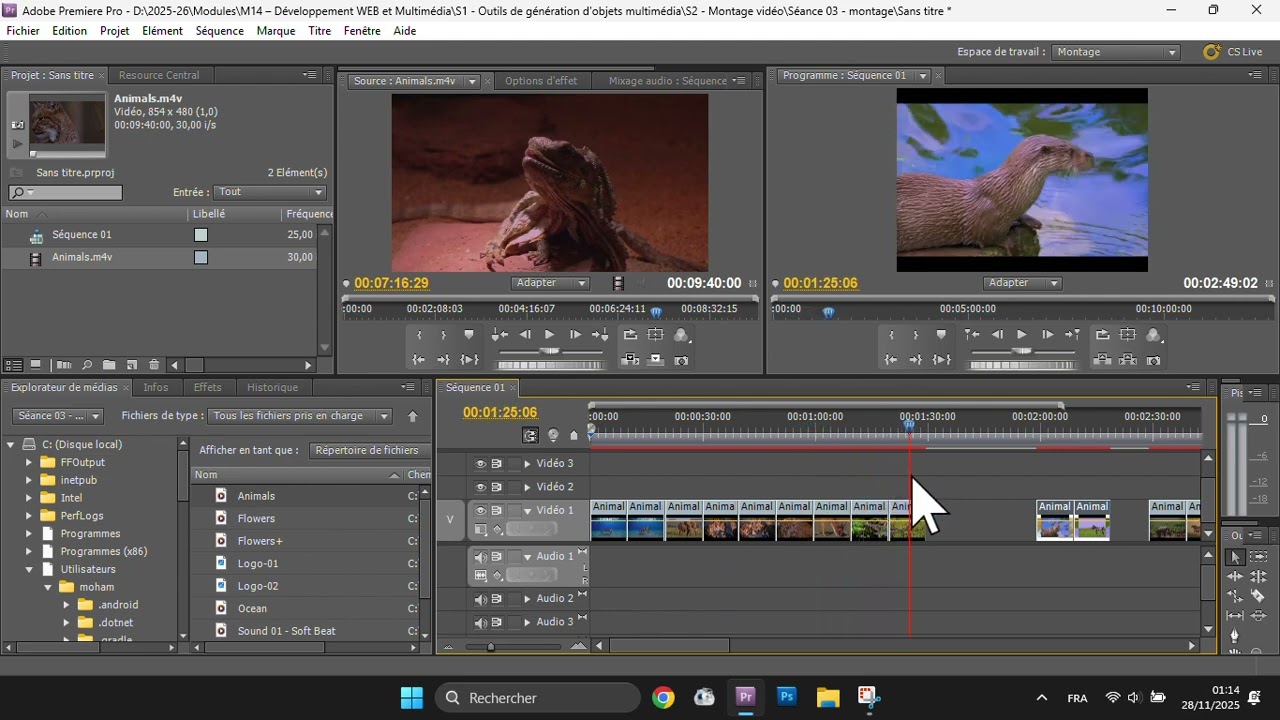The image size is (1280, 720).
Task: Expand the Audio 2 track
Action: [527, 599]
